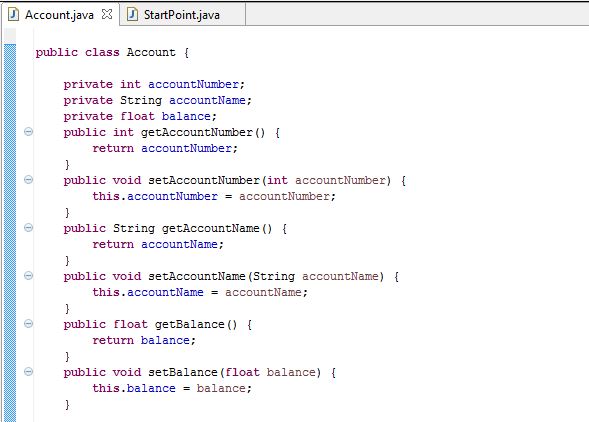
Task: Close the Account.java editor tab
Action: pyautogui.click(x=107, y=14)
